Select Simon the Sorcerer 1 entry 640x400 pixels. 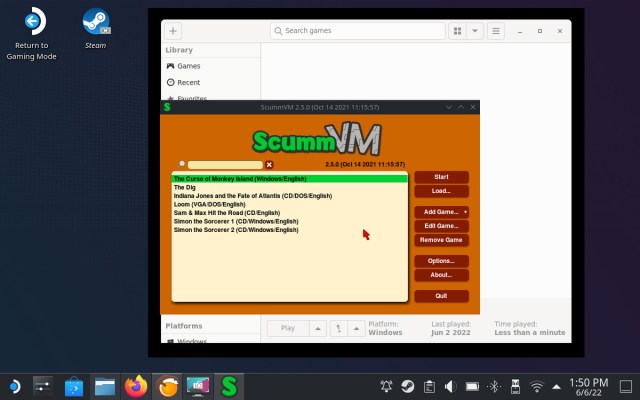[x=289, y=222]
